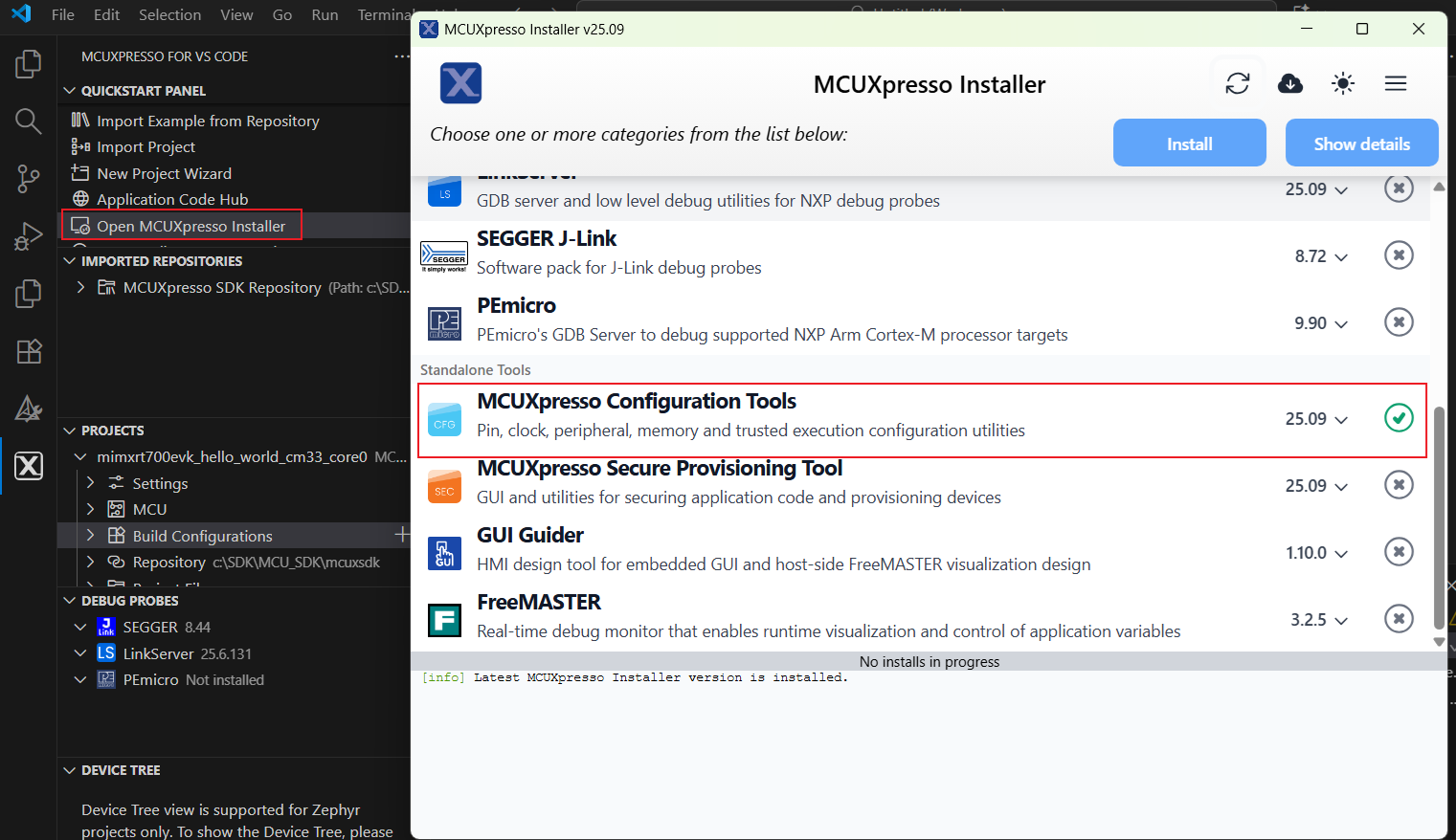Click the Show details button
Screen dimensions: 1456x840
(1361, 144)
